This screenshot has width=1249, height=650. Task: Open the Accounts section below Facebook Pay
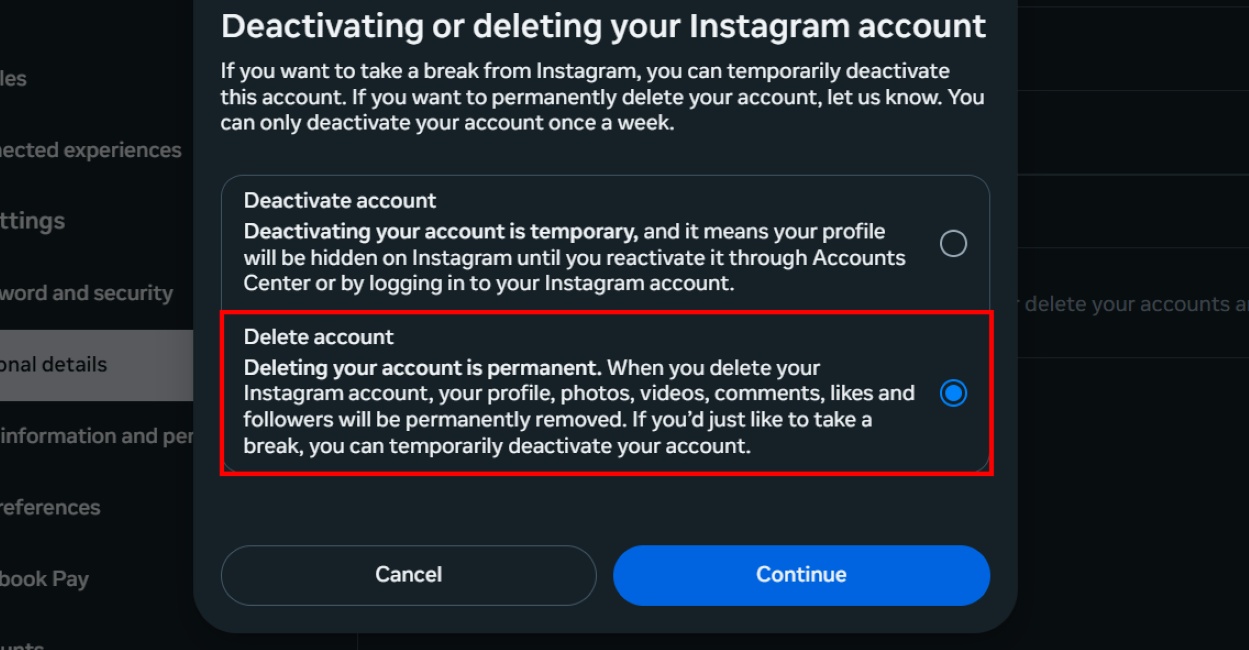tap(25, 645)
